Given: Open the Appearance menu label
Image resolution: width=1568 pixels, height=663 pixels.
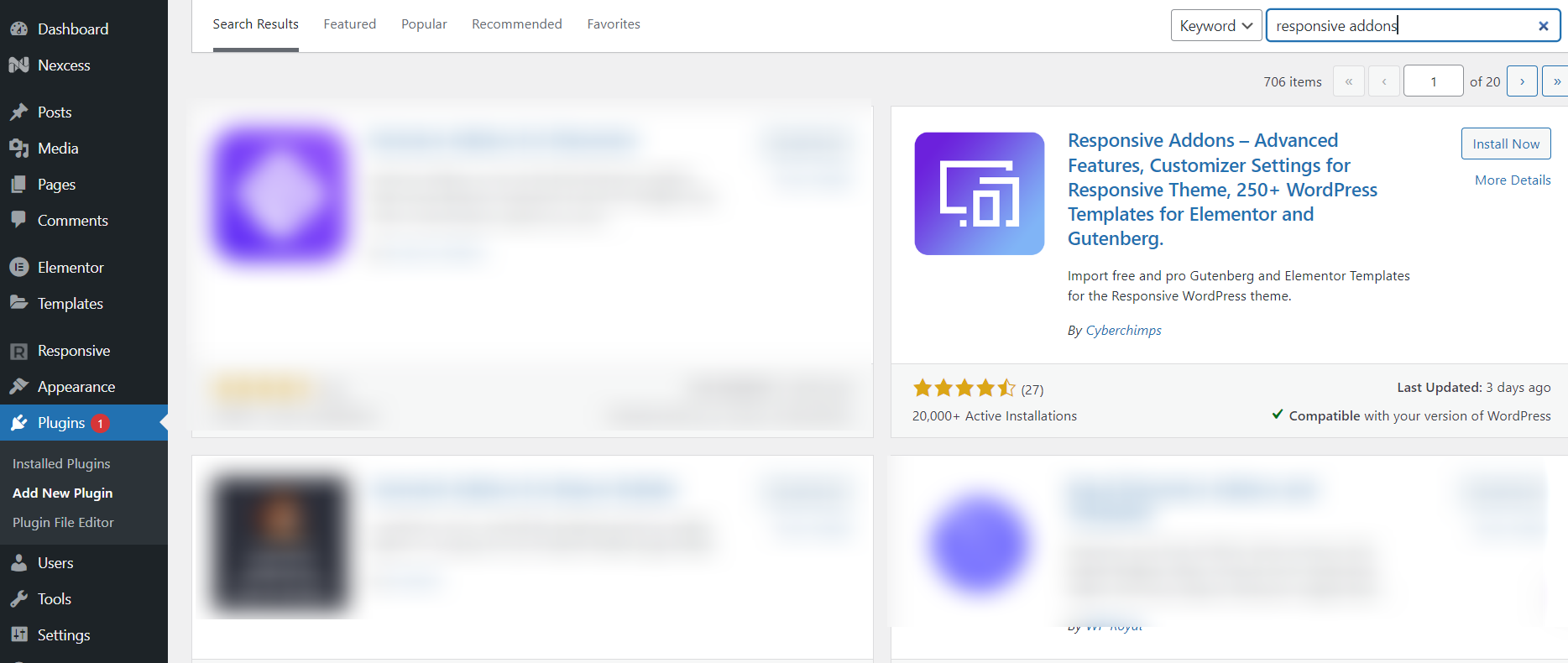Looking at the screenshot, I should pyautogui.click(x=76, y=387).
